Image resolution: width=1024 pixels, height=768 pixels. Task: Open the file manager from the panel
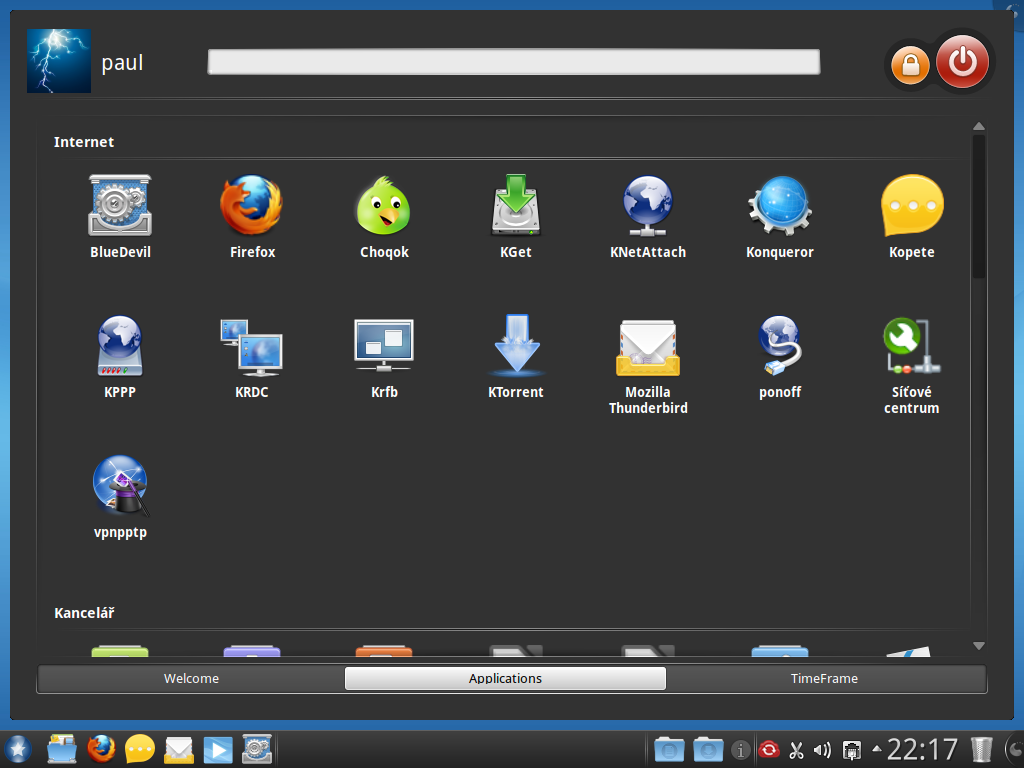pos(62,748)
